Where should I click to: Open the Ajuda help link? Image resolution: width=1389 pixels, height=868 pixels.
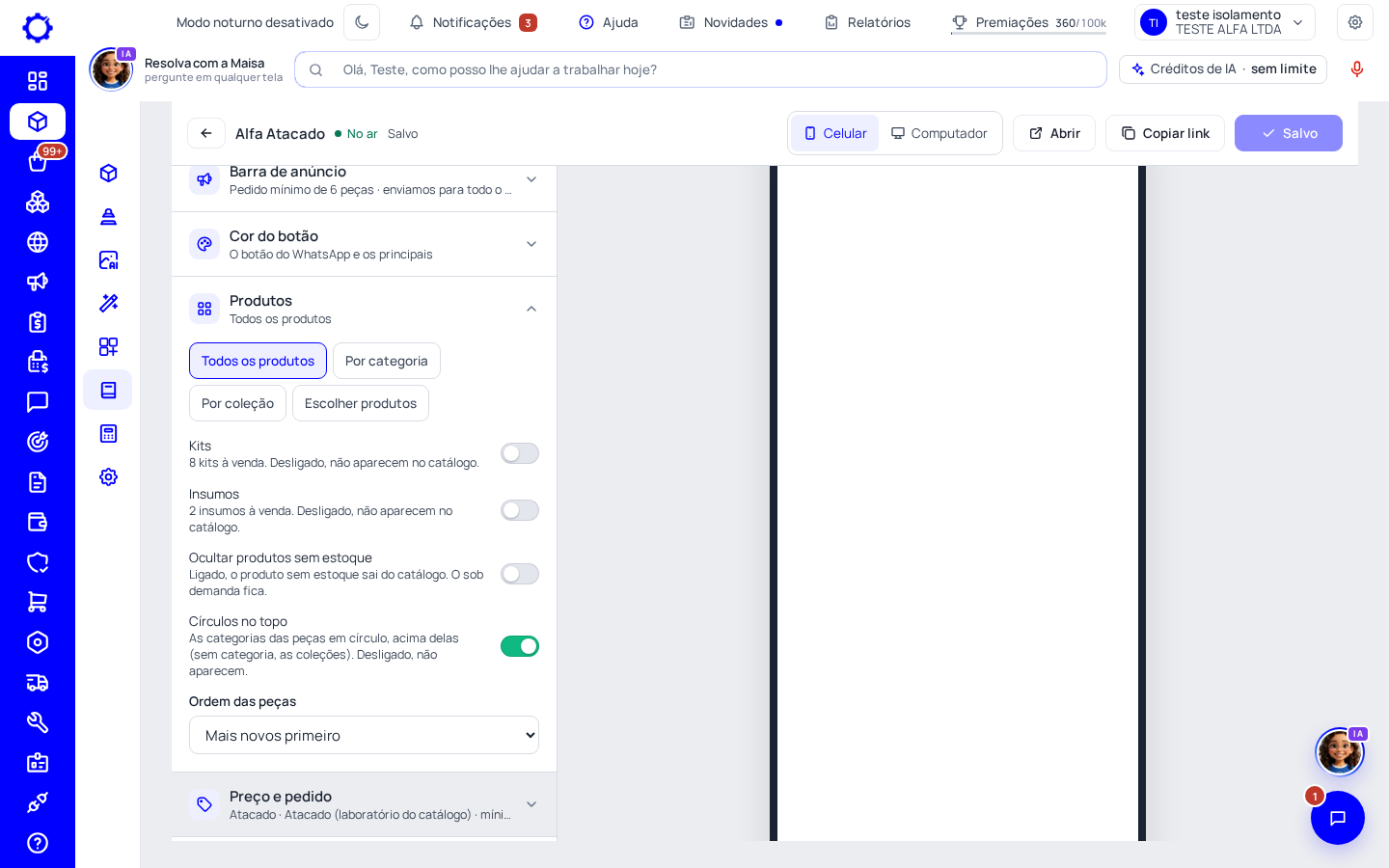click(609, 22)
